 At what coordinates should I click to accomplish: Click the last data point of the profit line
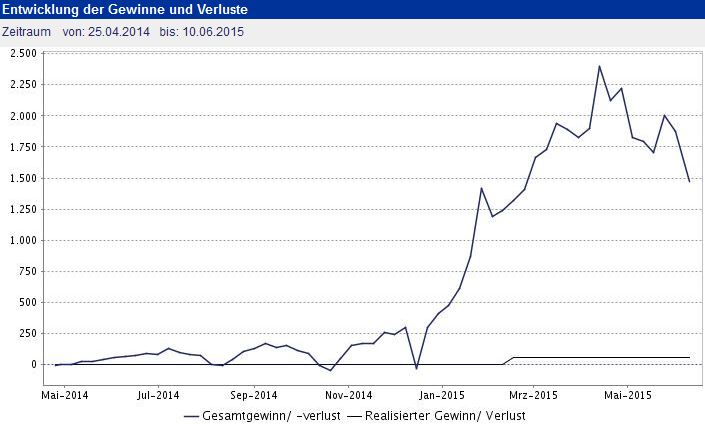[689, 181]
